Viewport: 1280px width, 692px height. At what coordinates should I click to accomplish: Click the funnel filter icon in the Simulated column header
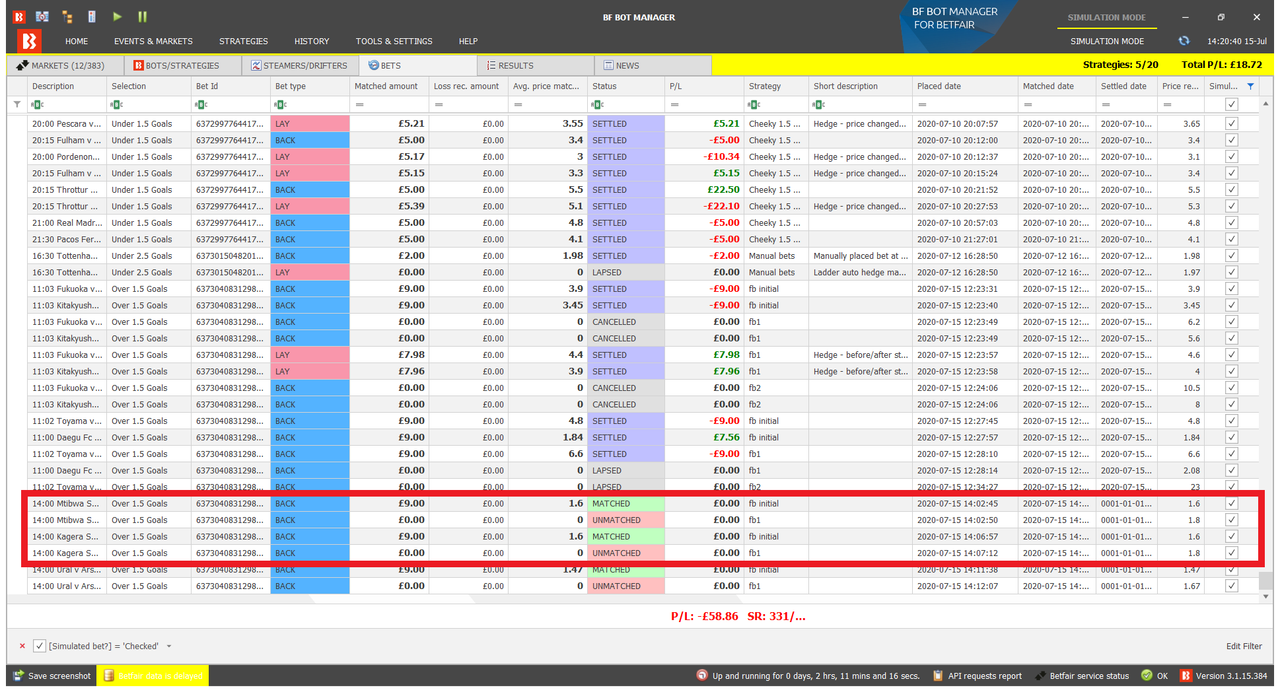tap(1250, 87)
